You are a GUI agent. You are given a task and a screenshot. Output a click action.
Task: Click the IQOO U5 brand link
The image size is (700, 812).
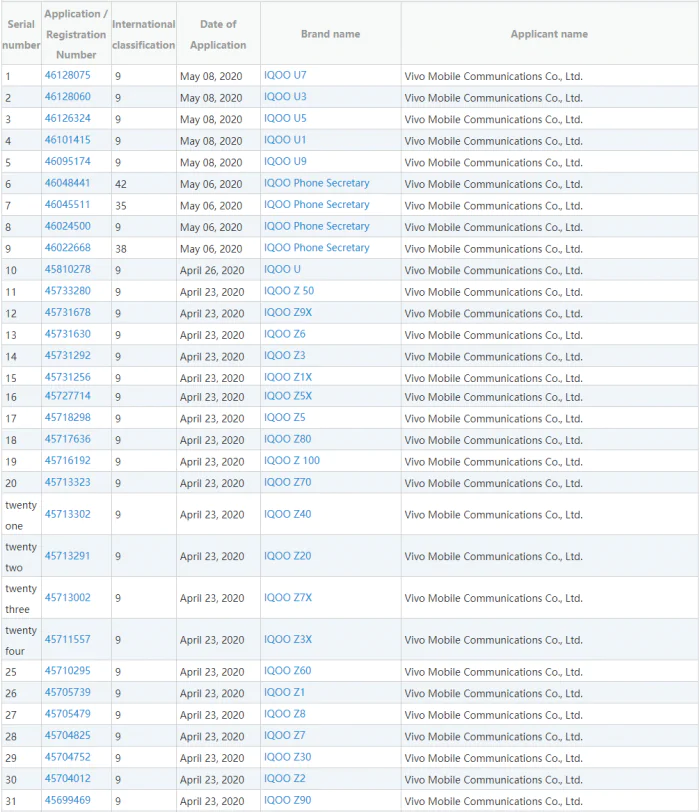click(285, 118)
